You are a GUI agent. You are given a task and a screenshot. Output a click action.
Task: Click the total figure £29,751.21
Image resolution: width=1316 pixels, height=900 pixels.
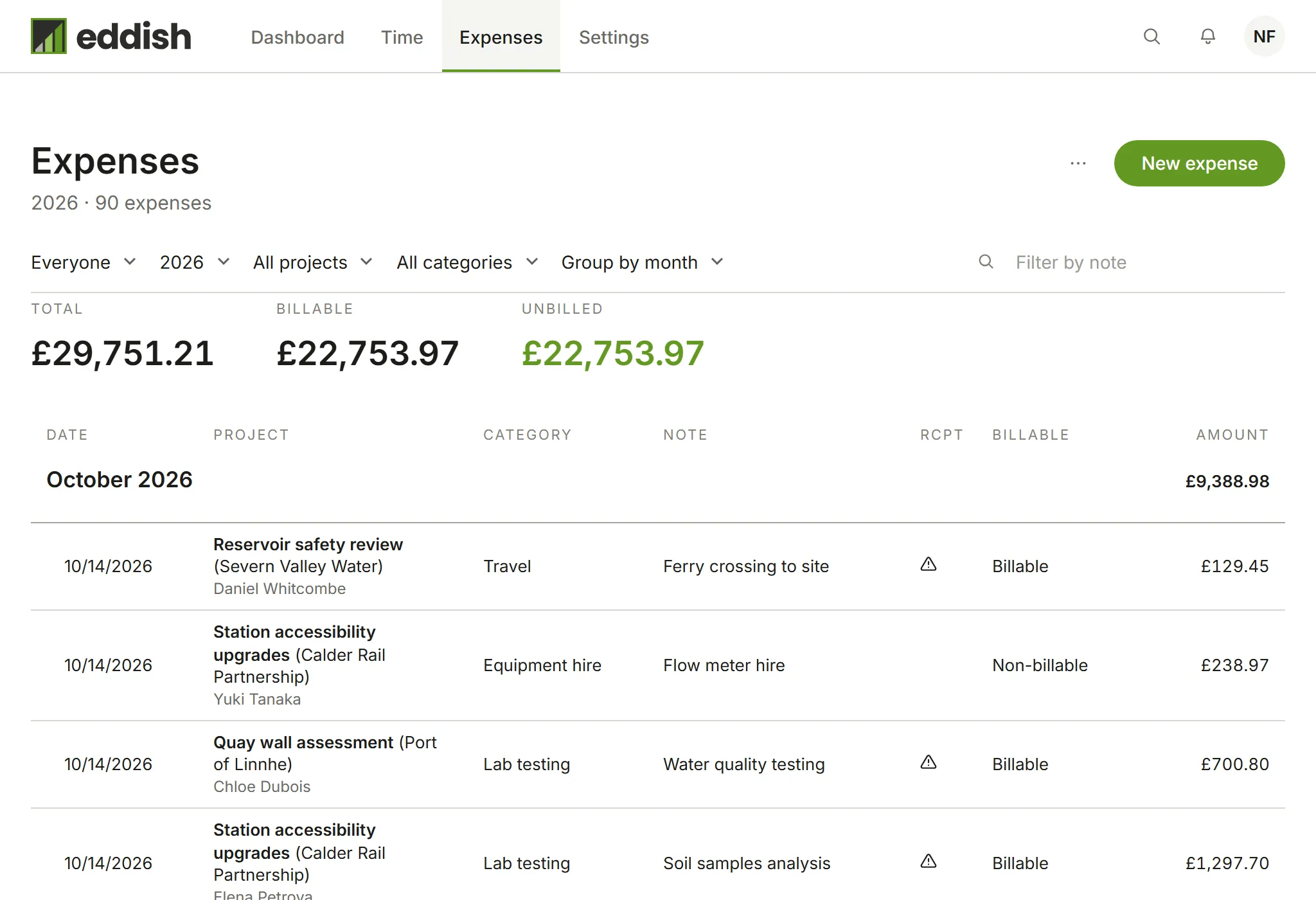click(123, 354)
